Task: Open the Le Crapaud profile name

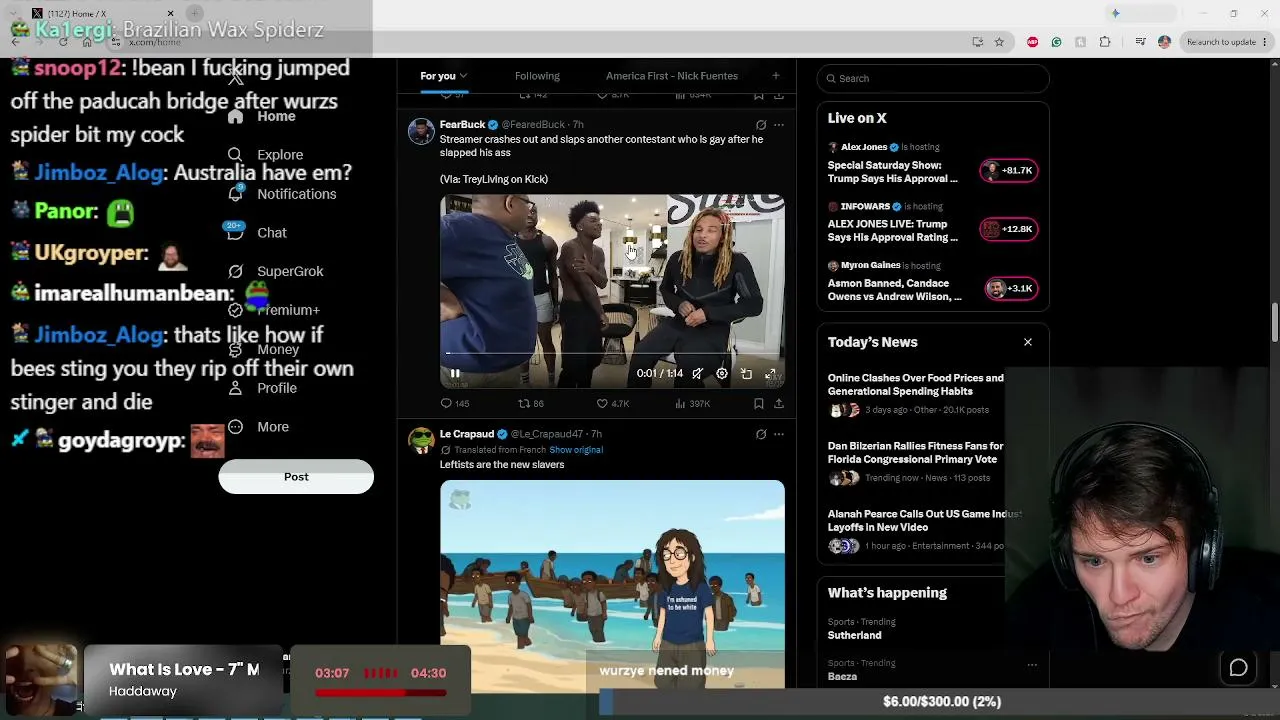Action: [467, 435]
